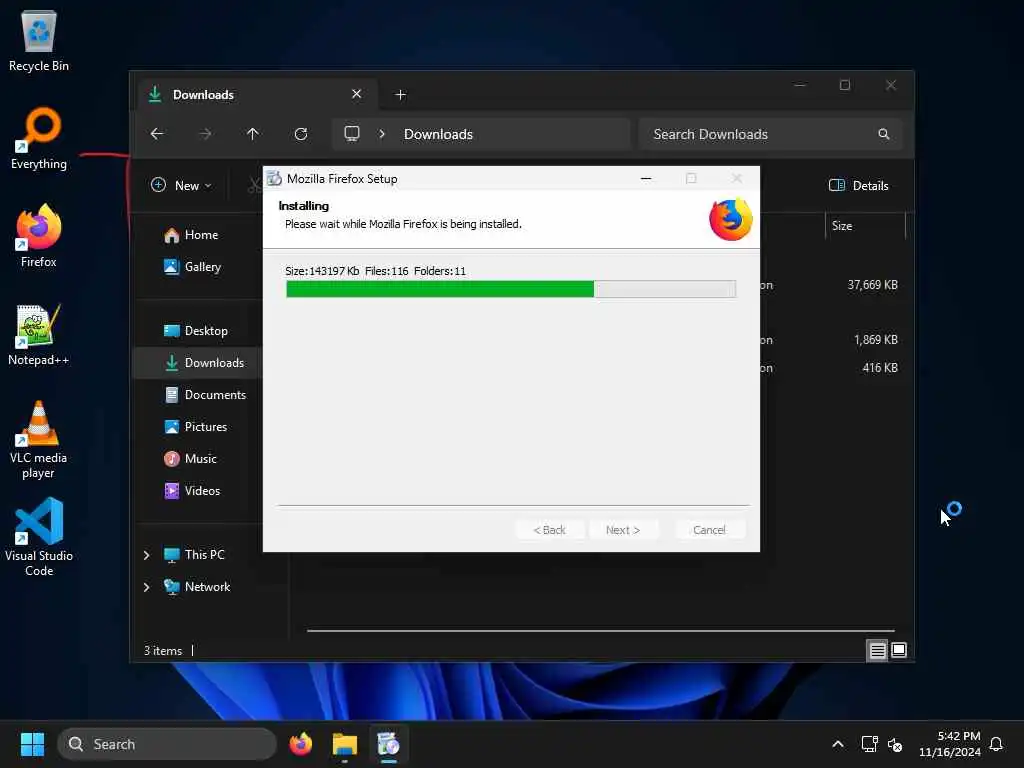Refresh the Downloads folder view

pyautogui.click(x=301, y=134)
